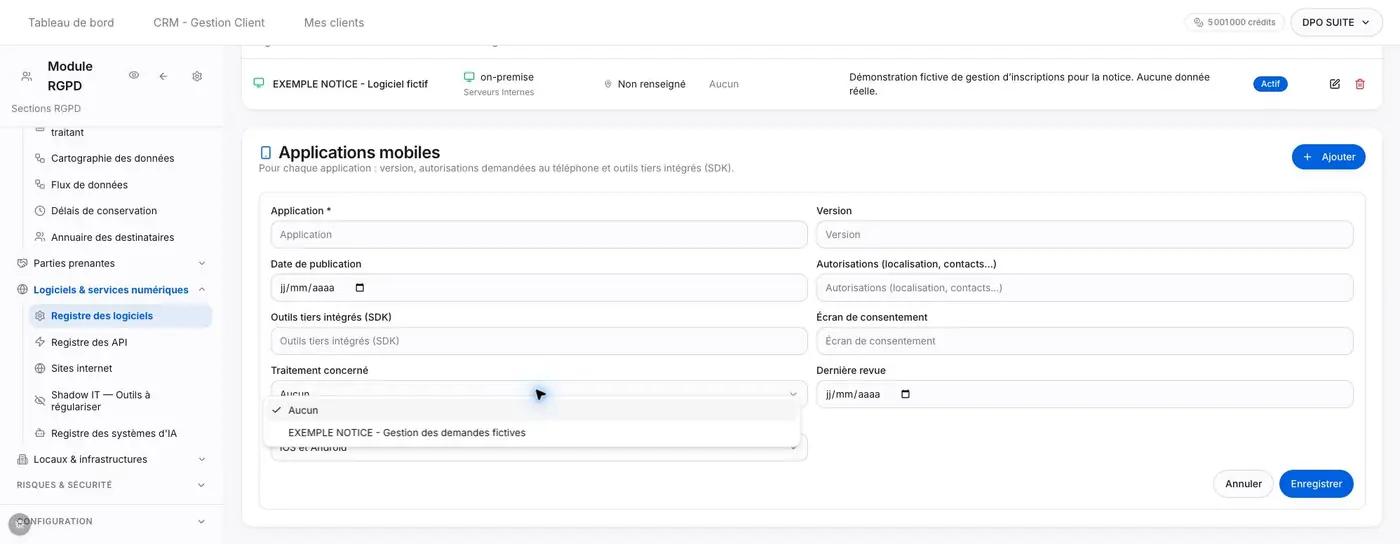Click the 5 001 000 crédits badge
The width and height of the screenshot is (1400, 544).
pos(1234,22)
